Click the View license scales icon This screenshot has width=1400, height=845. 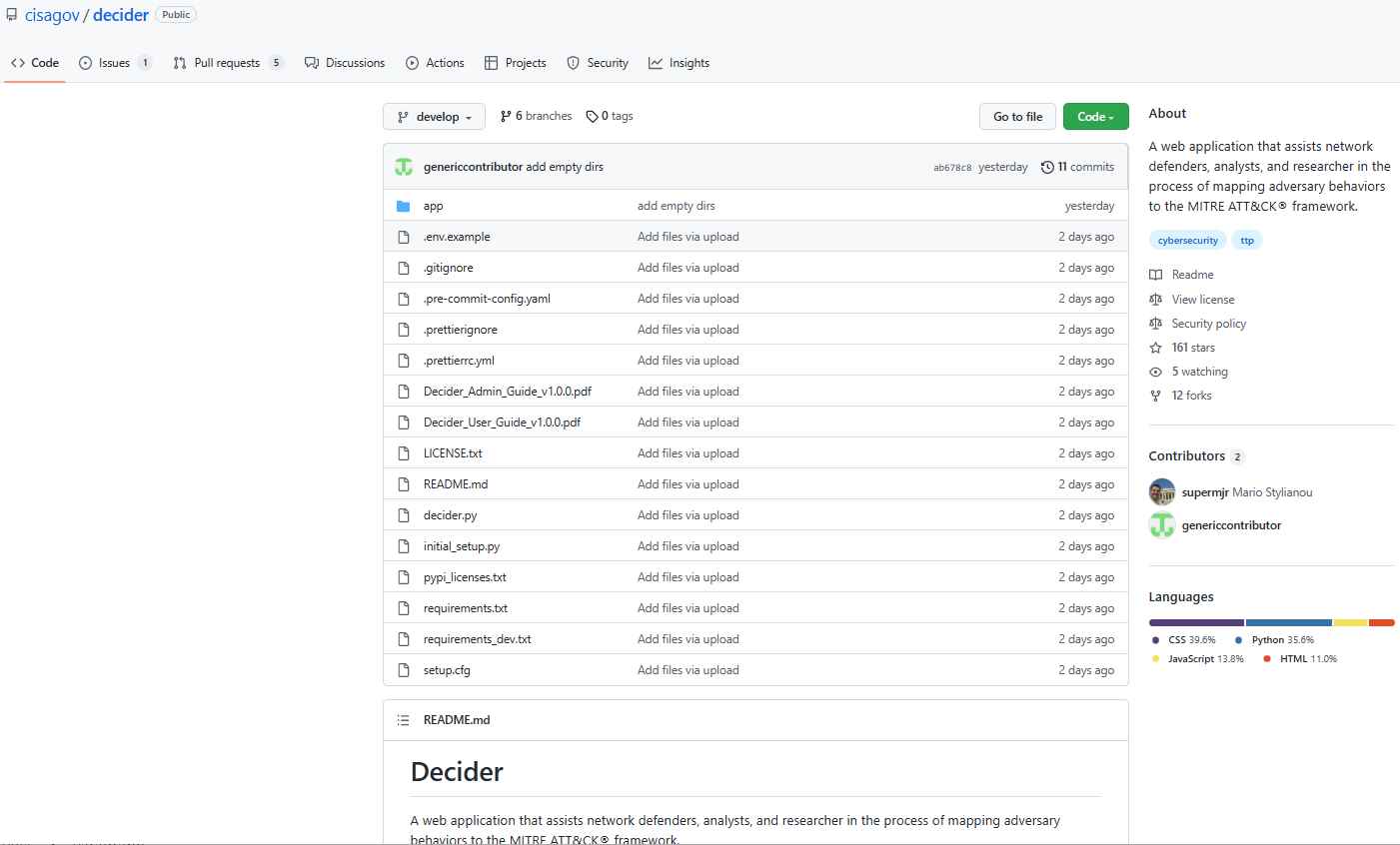point(1156,299)
